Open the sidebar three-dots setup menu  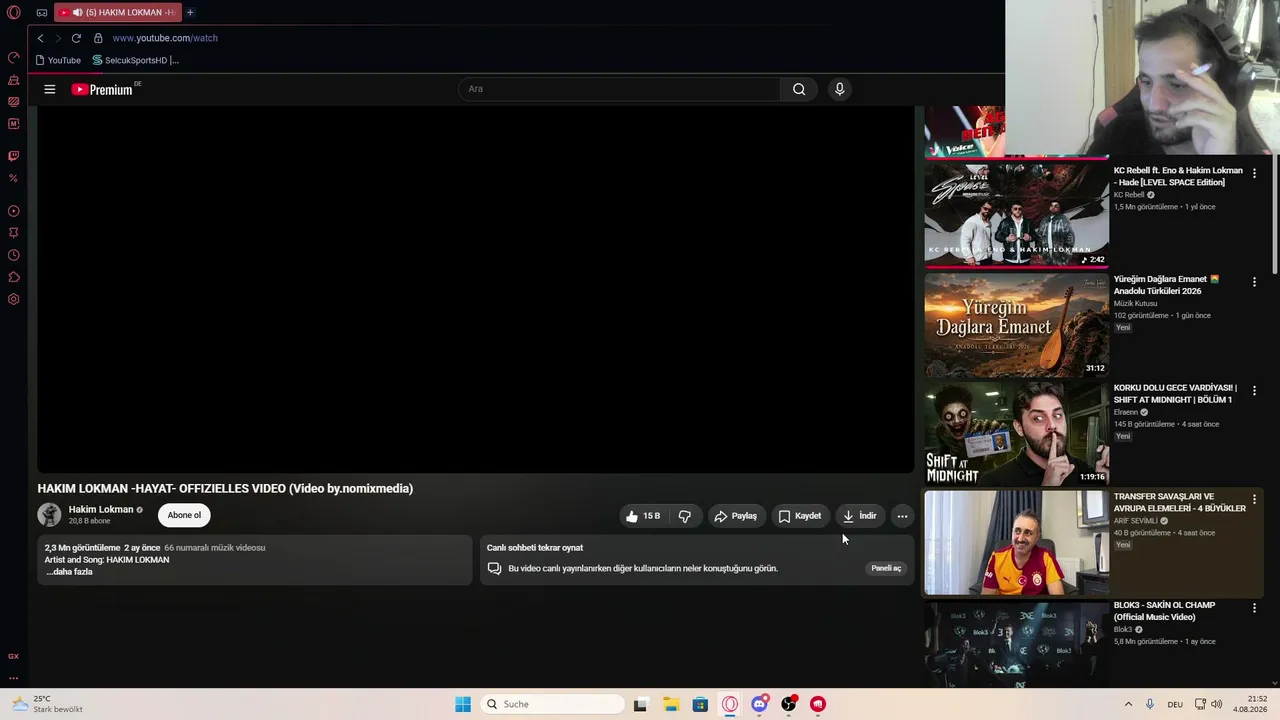coord(14,678)
